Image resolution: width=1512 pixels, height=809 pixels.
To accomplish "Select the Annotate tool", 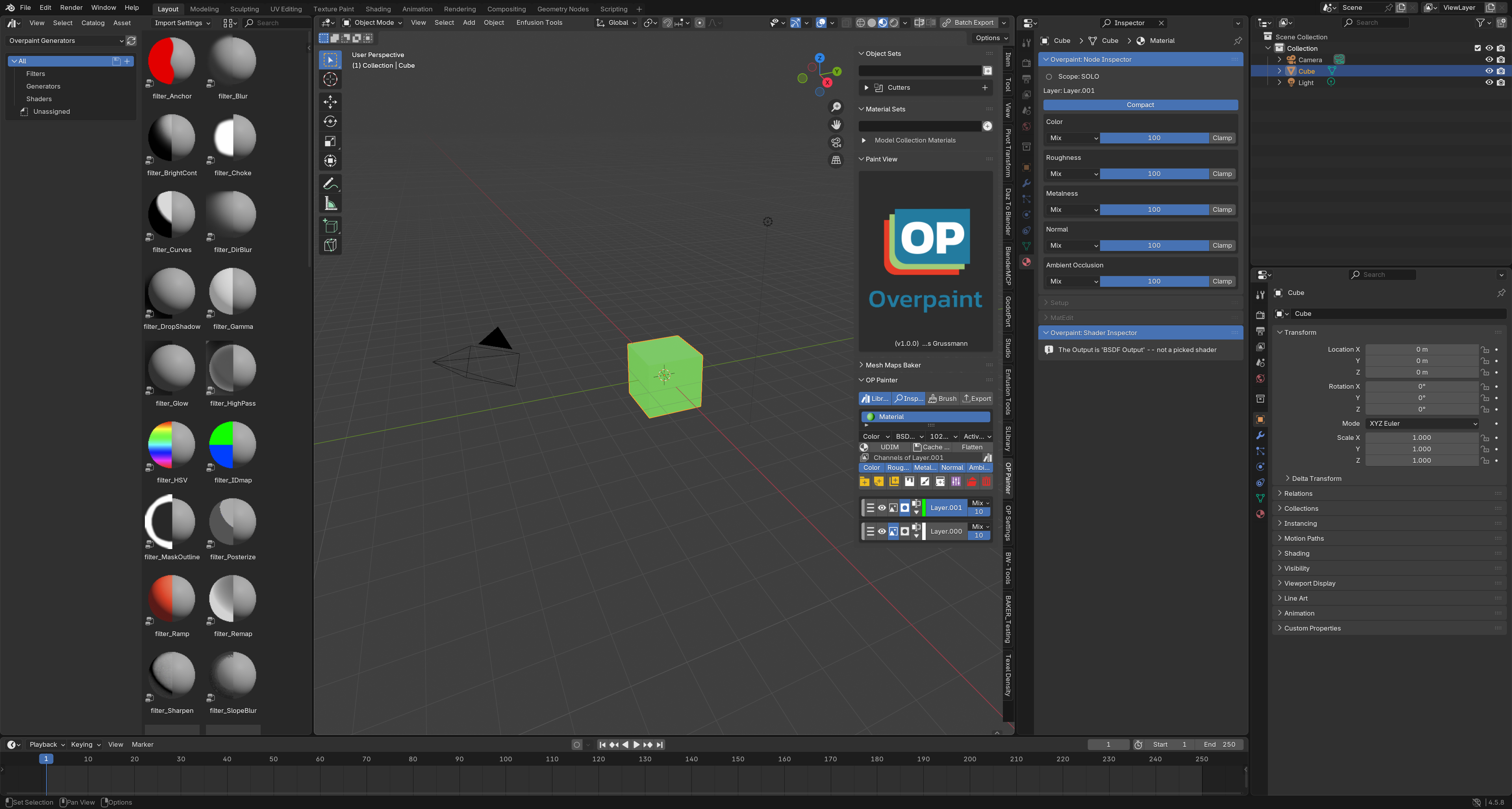I will point(330,184).
